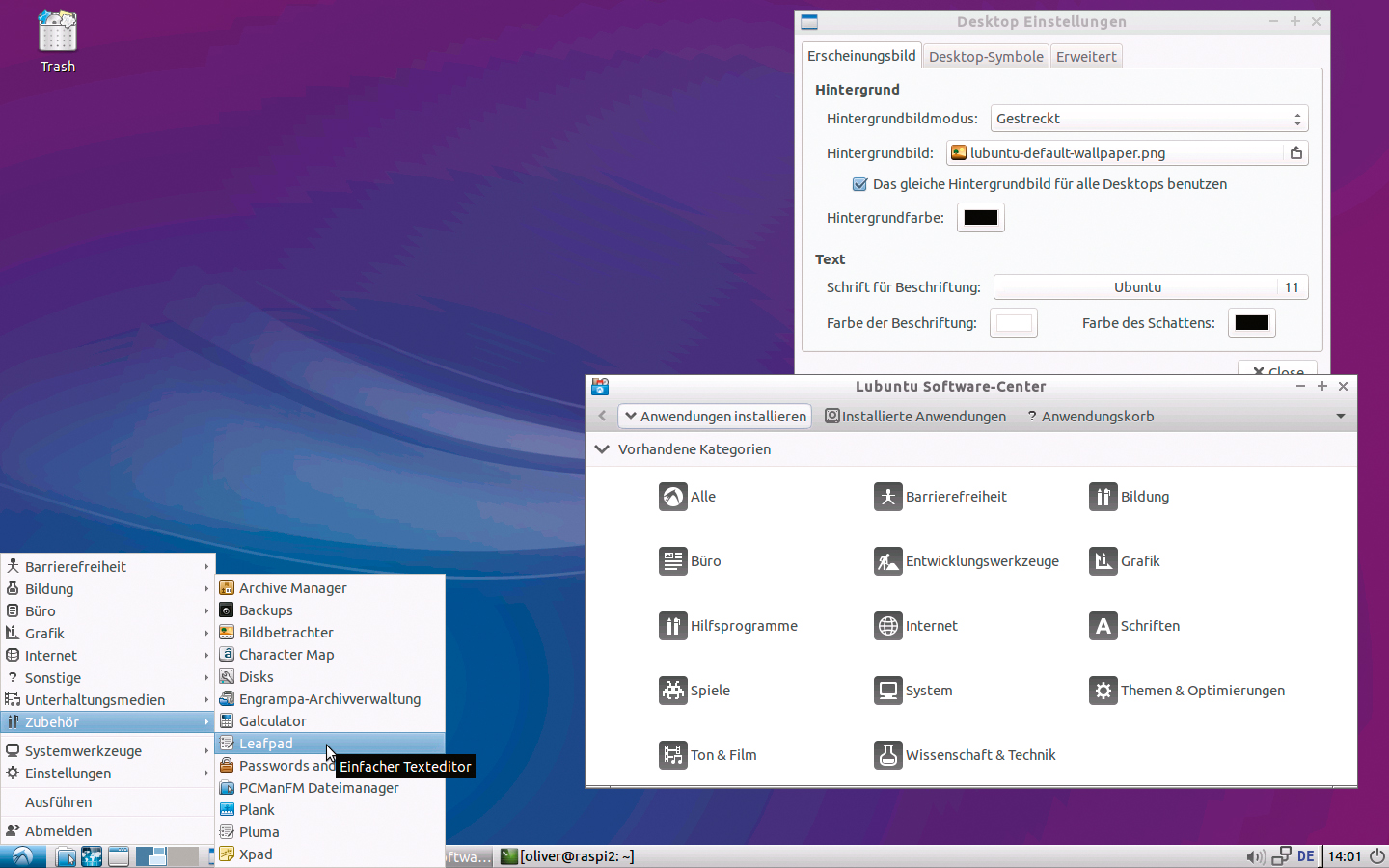Open the Internet category in Software-Center
1389x868 pixels.
point(916,626)
